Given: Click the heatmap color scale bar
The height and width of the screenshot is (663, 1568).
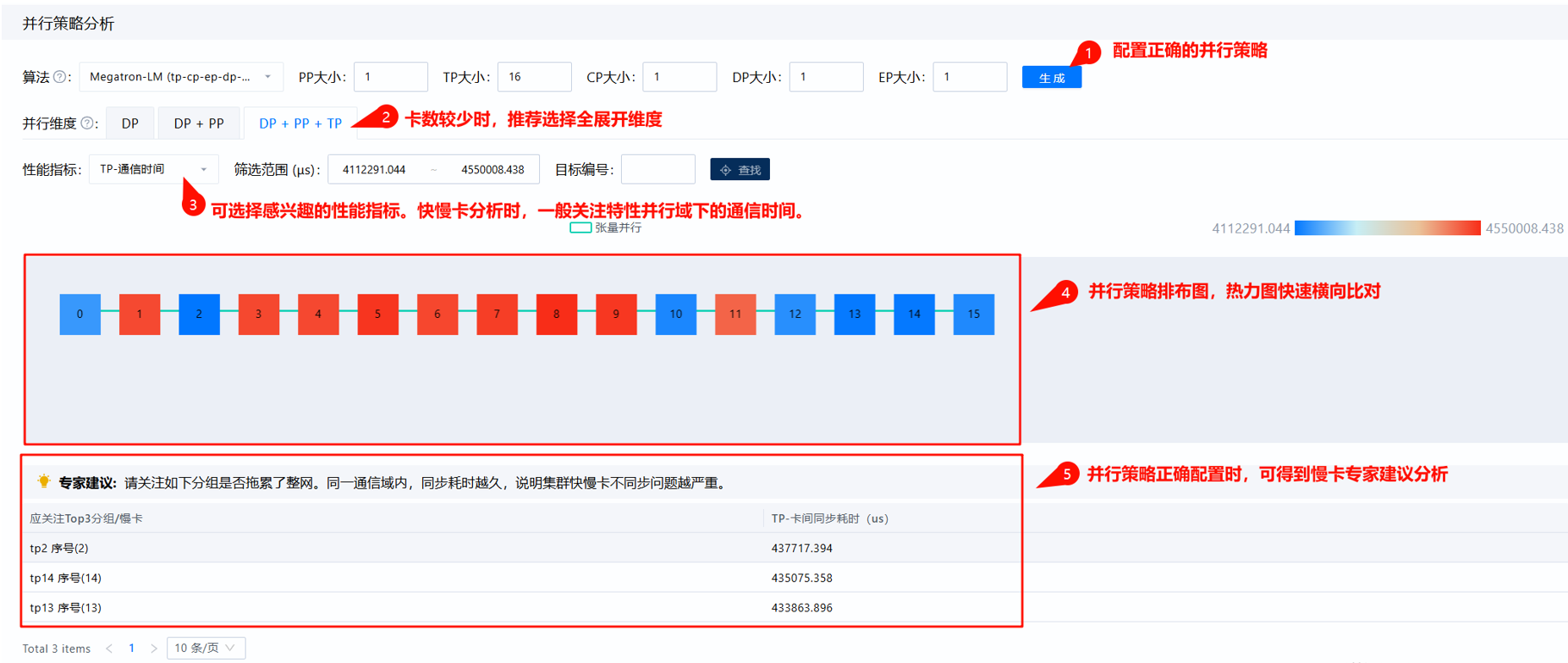Looking at the screenshot, I should click(1387, 228).
